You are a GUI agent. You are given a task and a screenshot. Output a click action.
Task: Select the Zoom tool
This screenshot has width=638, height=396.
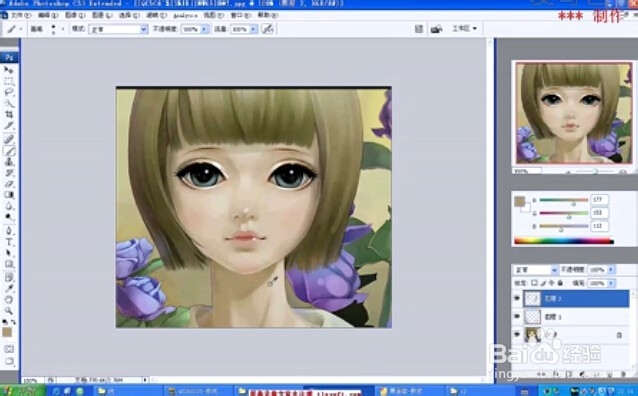coord(9,311)
